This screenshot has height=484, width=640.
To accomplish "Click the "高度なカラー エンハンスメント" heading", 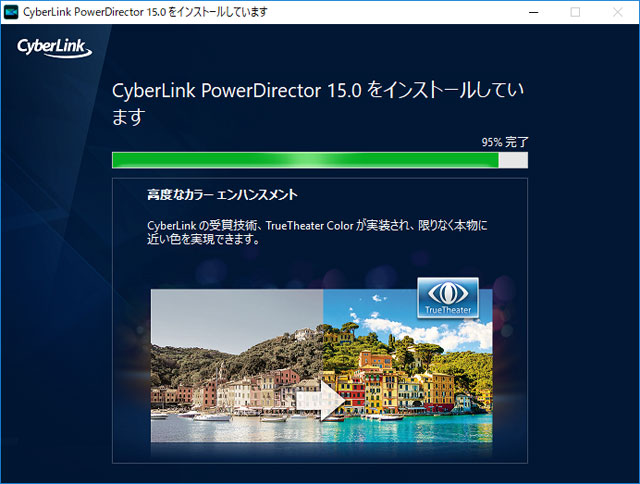I will pos(222,195).
